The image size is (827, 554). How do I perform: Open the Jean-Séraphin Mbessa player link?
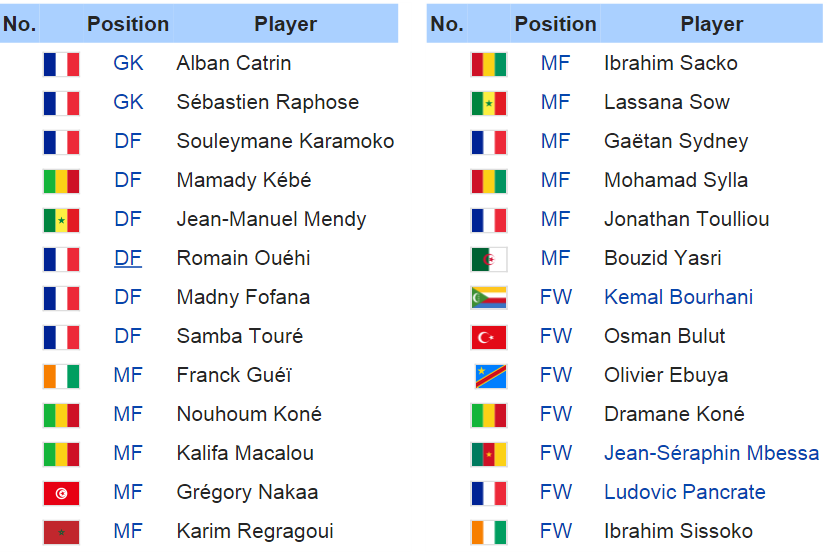[711, 453]
